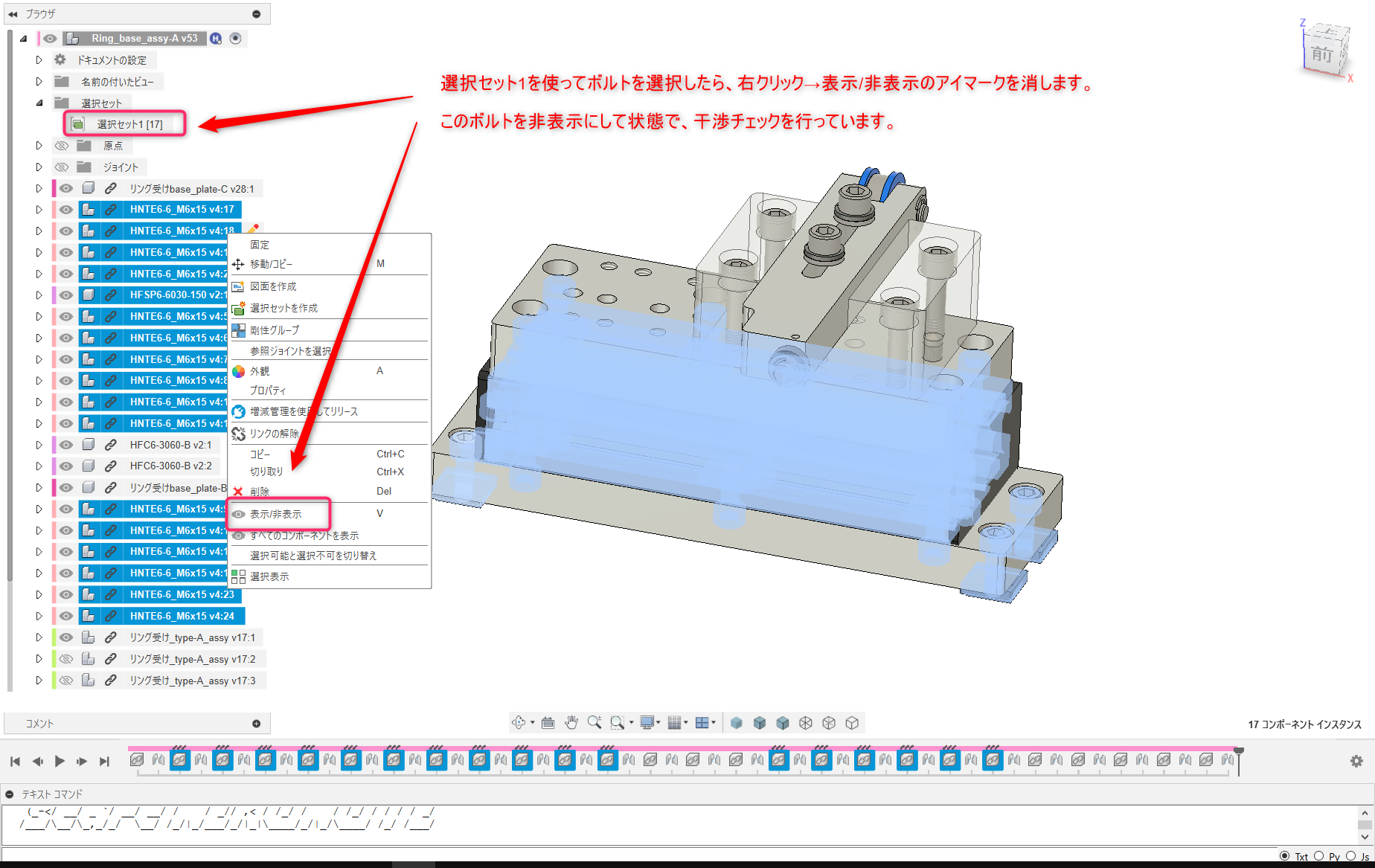Click browser panel options dot
This screenshot has width=1375, height=868.
click(x=257, y=14)
